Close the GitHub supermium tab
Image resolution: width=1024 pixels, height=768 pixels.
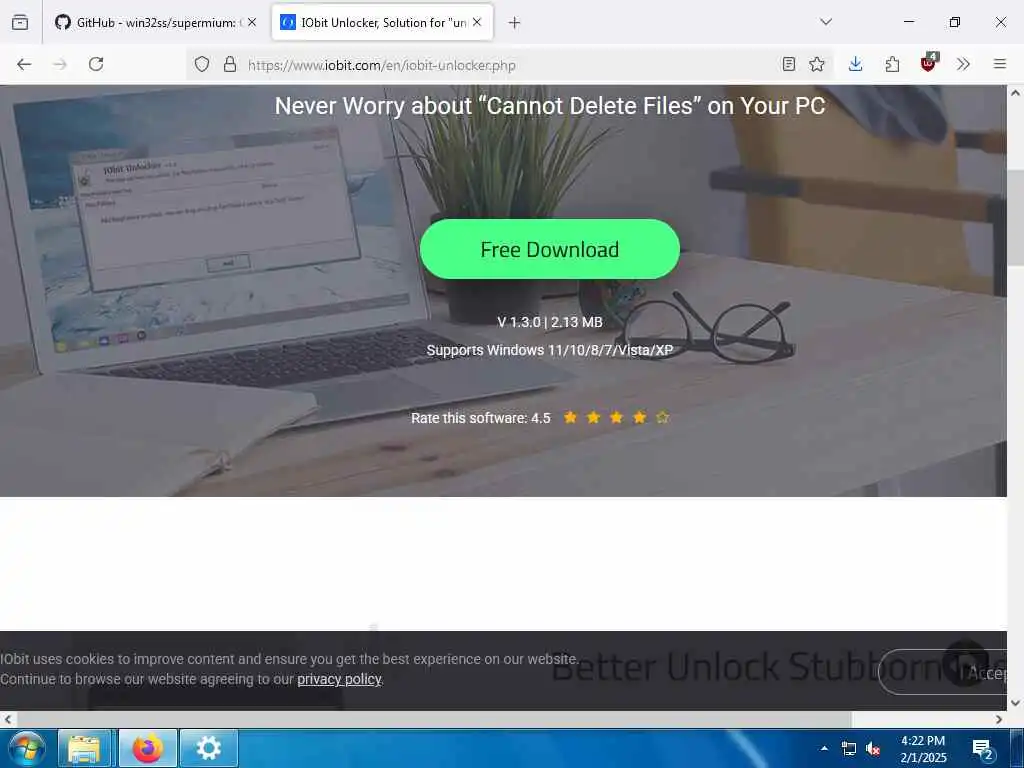(252, 22)
